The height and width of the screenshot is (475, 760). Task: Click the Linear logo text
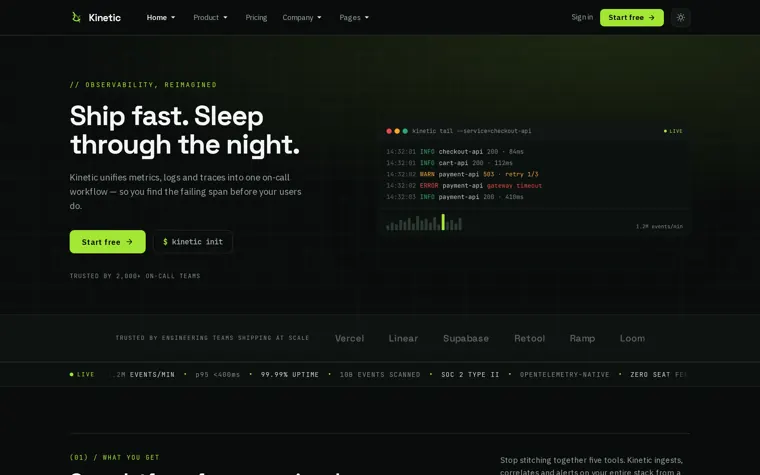point(403,338)
